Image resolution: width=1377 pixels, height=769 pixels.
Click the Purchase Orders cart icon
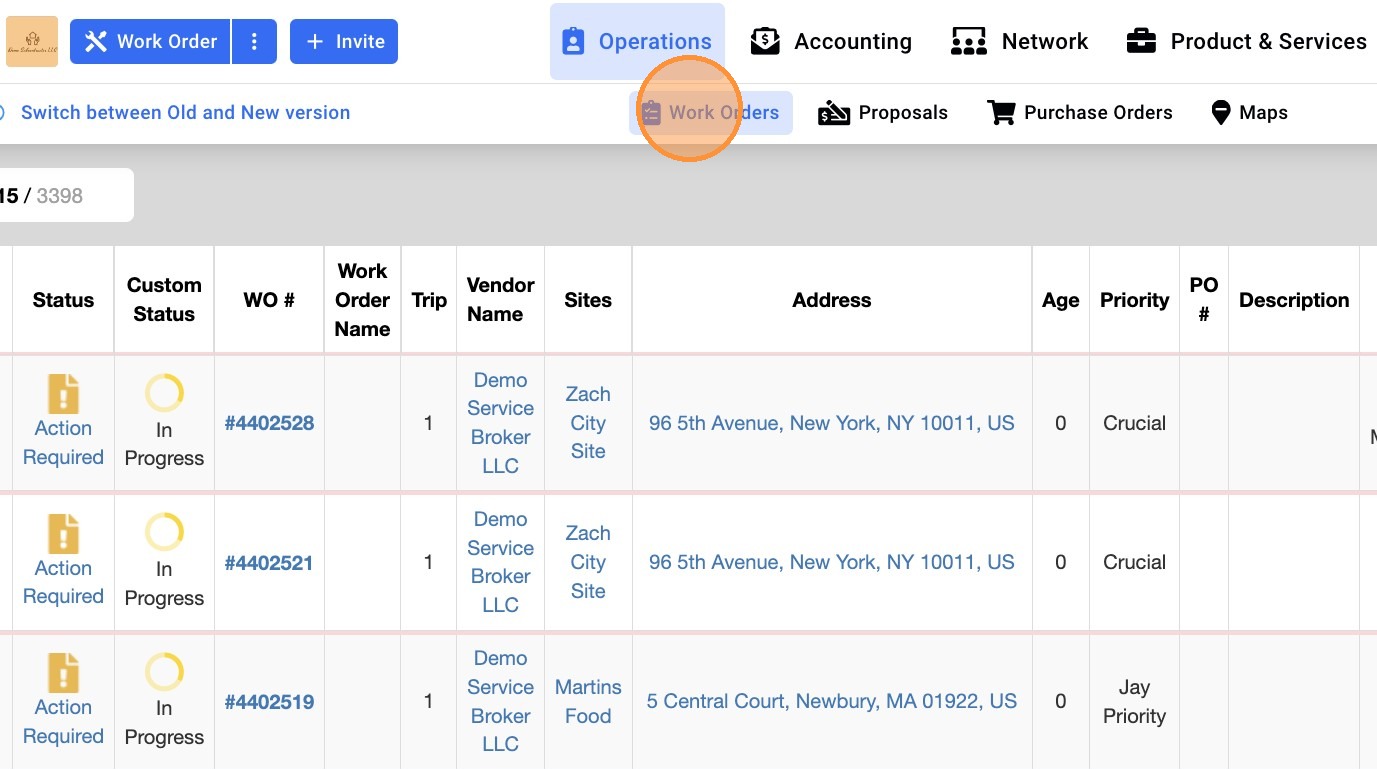[1001, 113]
